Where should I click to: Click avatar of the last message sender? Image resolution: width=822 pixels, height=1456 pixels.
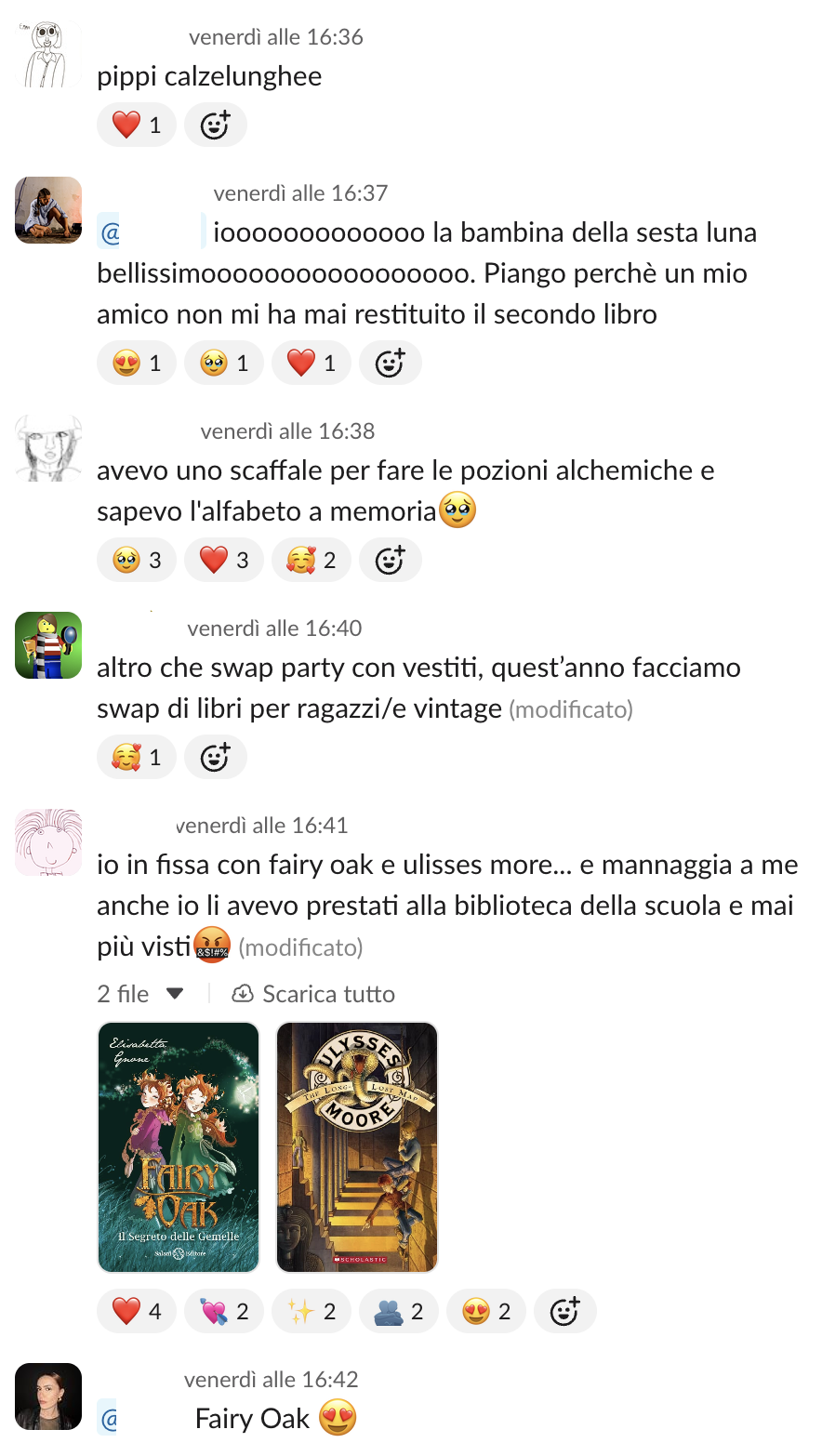tap(48, 1396)
